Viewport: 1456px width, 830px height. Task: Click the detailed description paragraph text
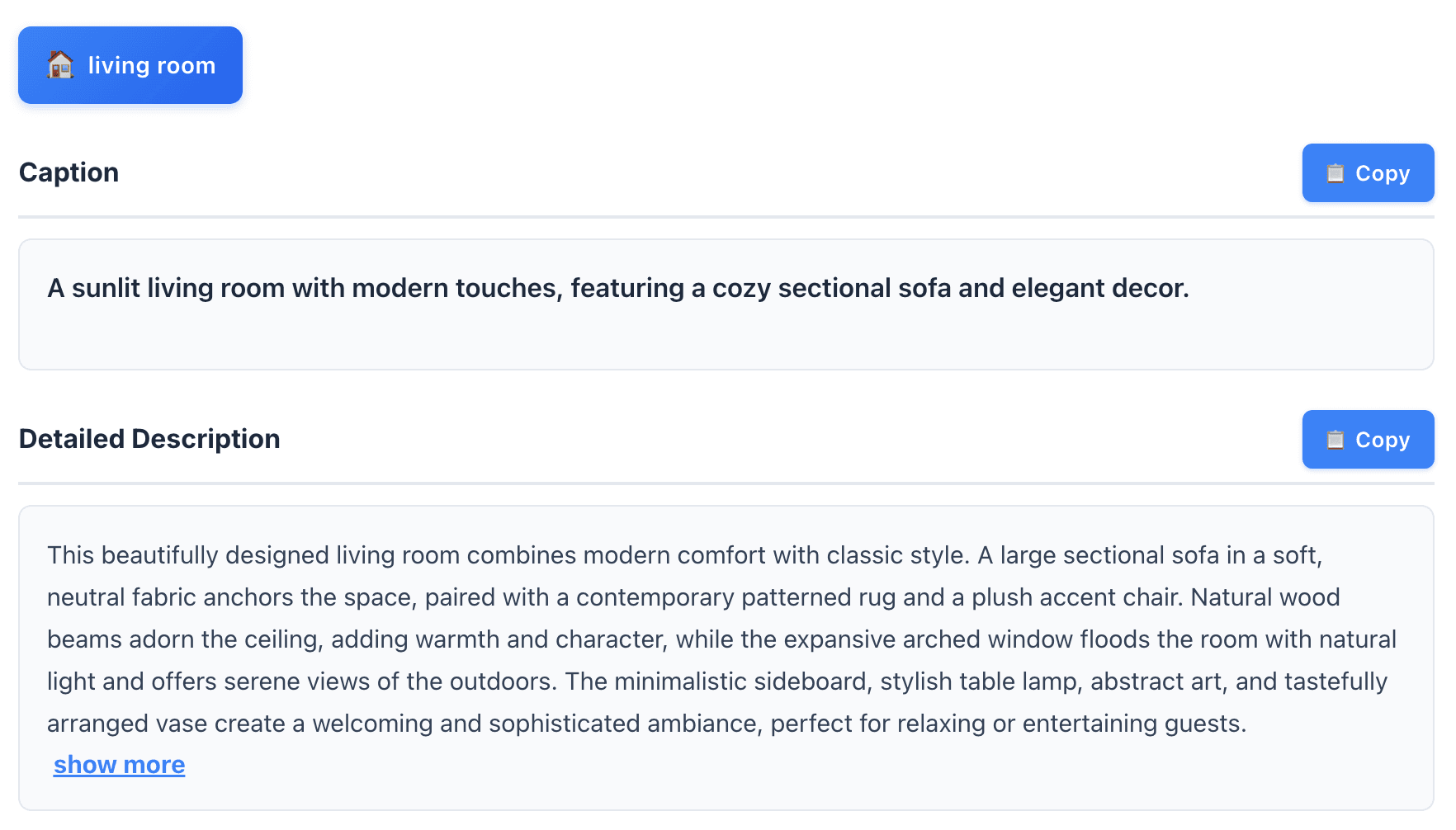(718, 639)
